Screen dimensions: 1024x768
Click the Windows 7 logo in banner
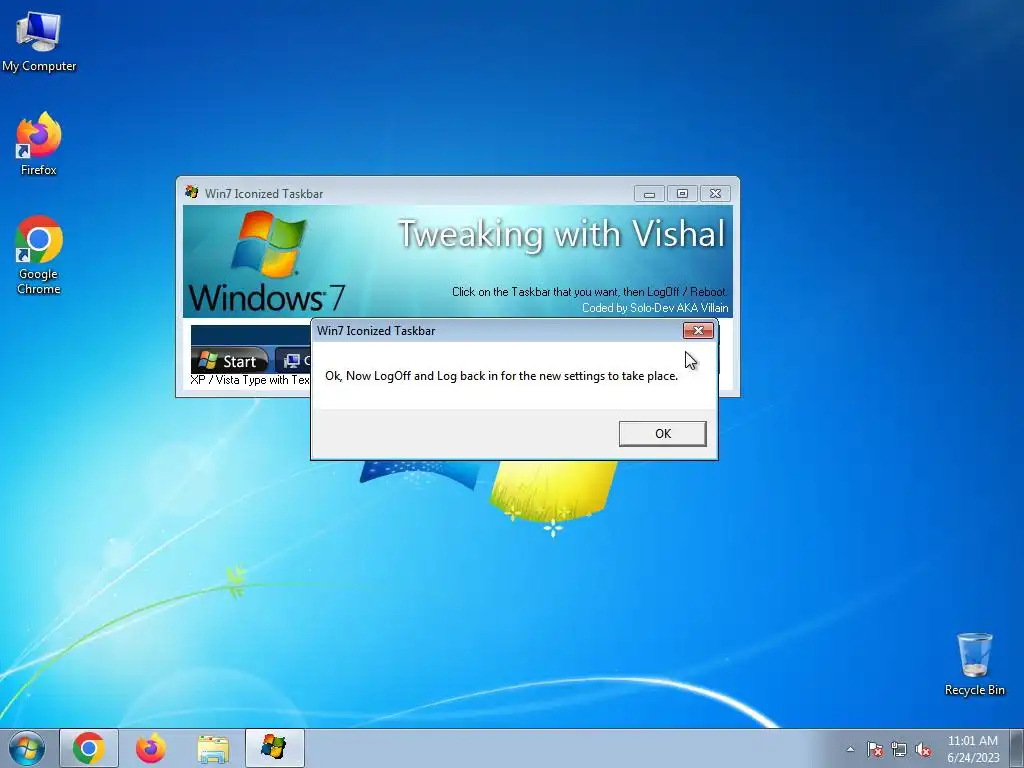[x=266, y=263]
